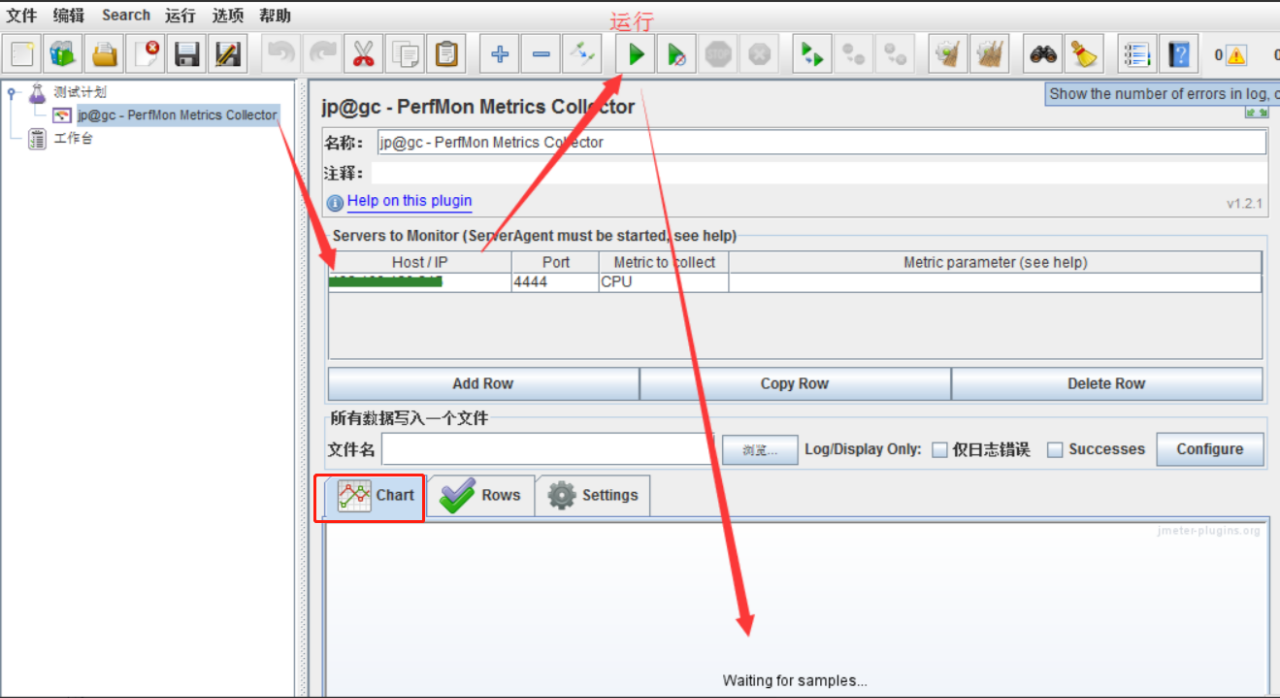Click the yellow warning errors icon
The image size is (1280, 698).
(1237, 55)
